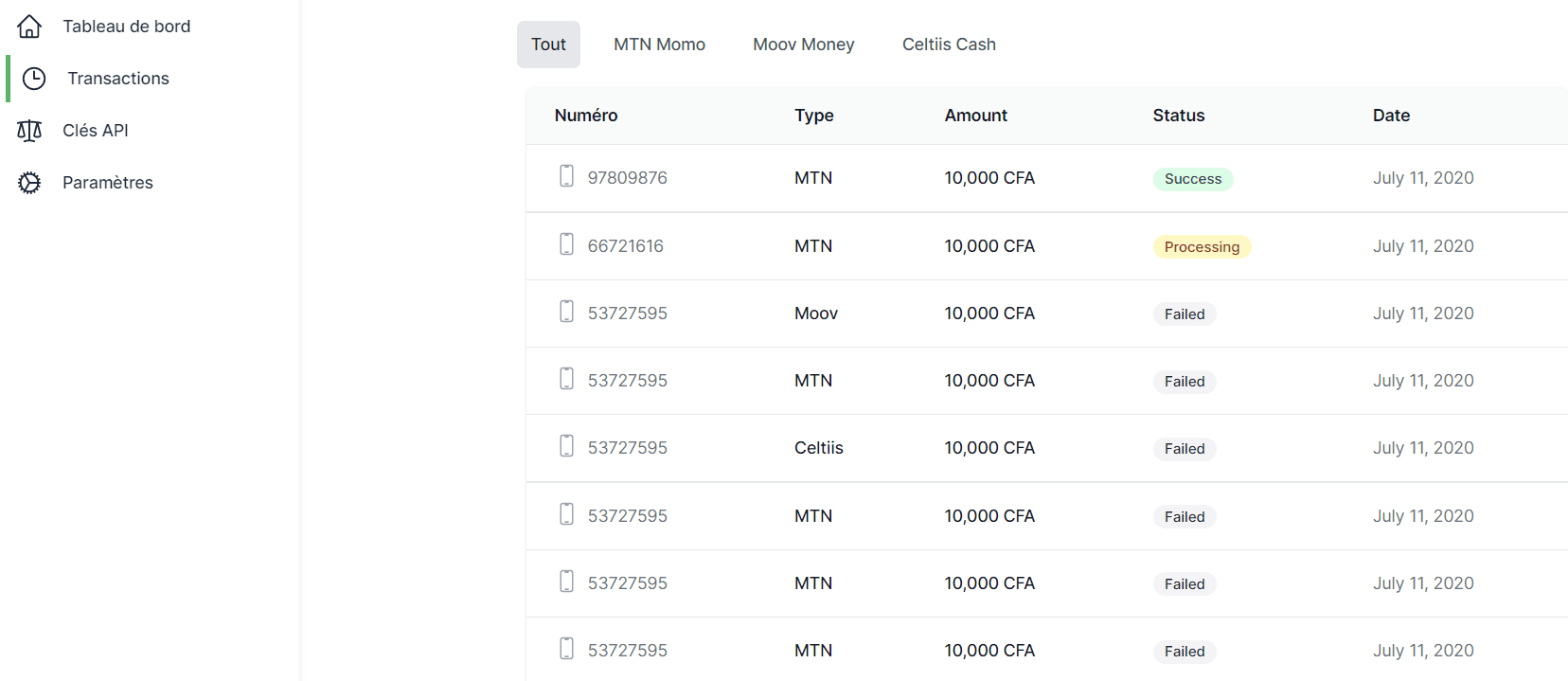Click the Numéro column header
Viewport: 1568px width, 681px height.
(x=586, y=116)
